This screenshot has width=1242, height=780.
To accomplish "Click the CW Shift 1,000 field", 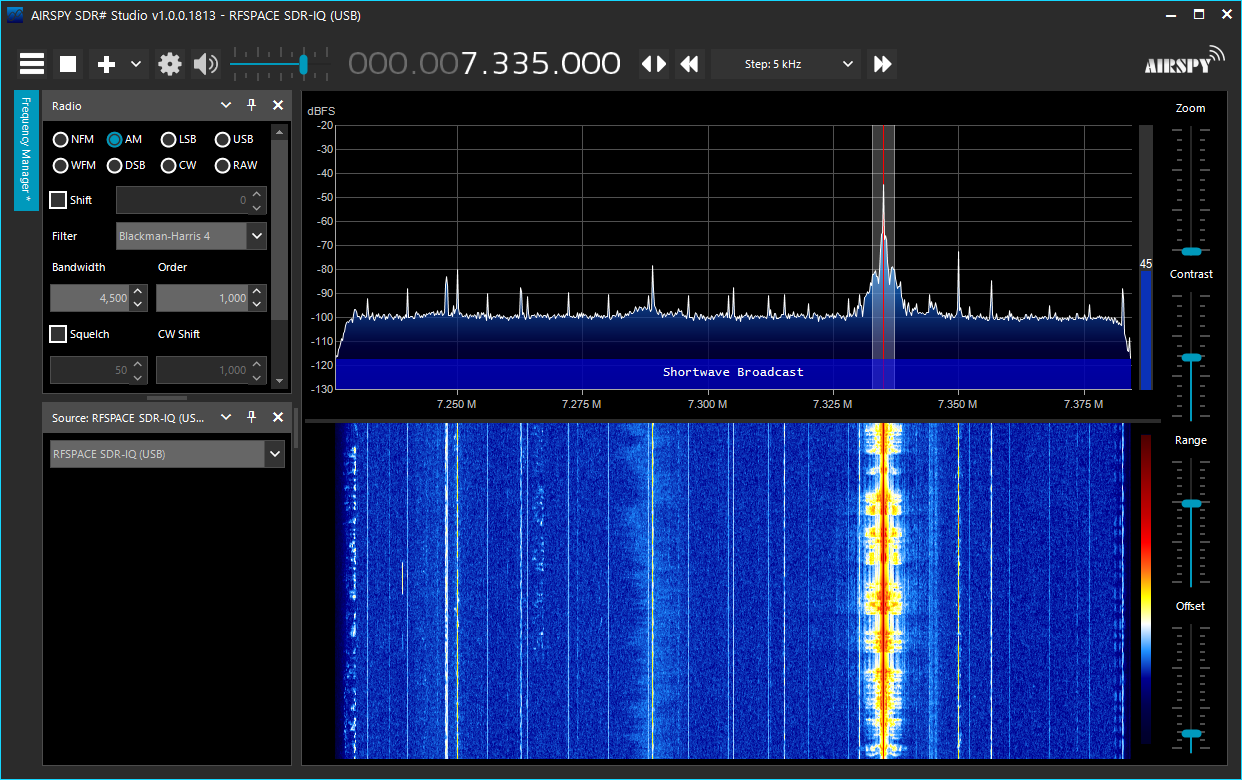I will (x=202, y=370).
